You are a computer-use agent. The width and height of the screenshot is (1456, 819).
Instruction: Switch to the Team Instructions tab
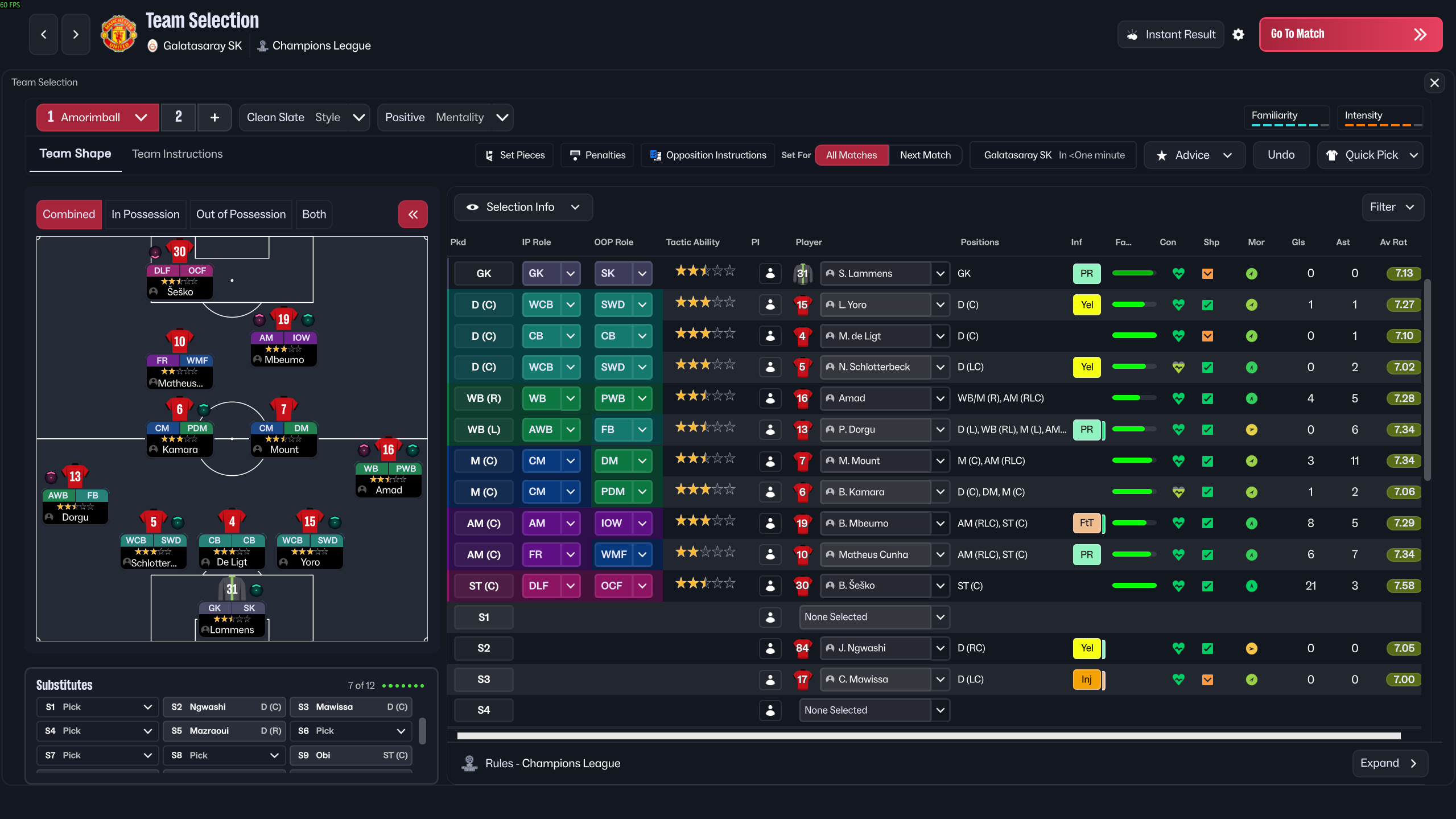177,154
